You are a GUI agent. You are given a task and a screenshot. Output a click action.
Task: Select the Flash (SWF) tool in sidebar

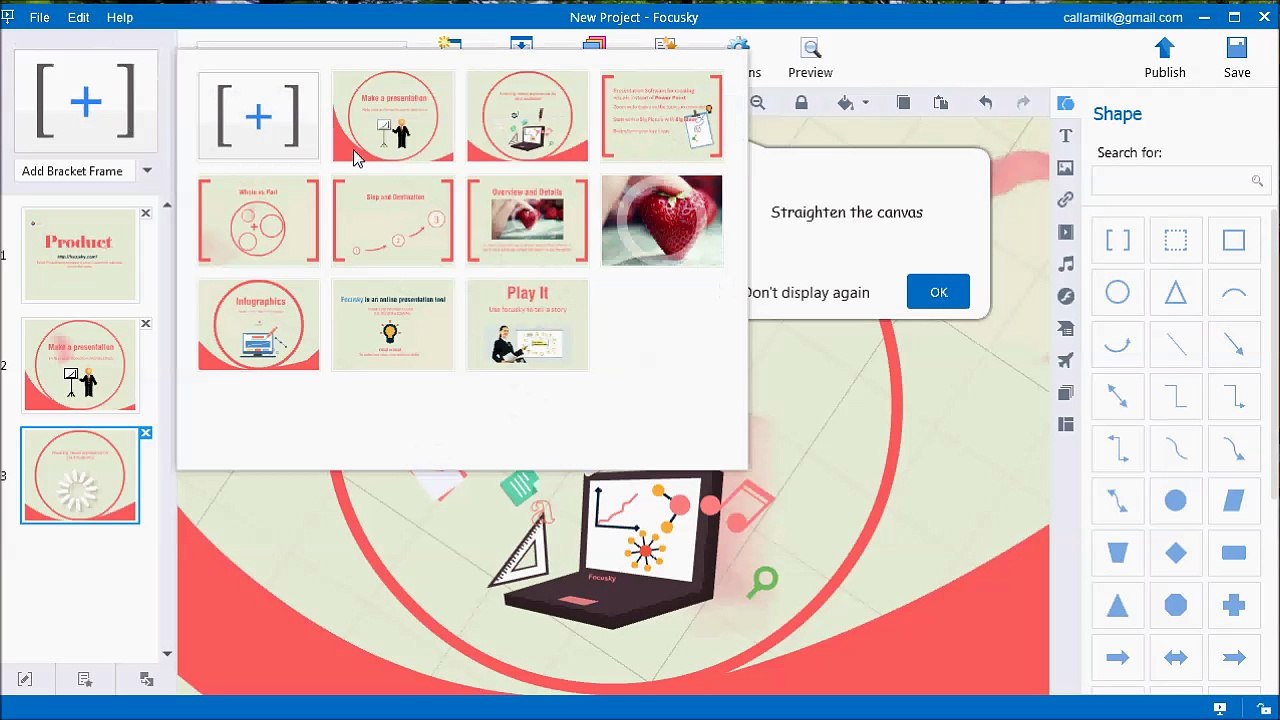coord(1066,296)
